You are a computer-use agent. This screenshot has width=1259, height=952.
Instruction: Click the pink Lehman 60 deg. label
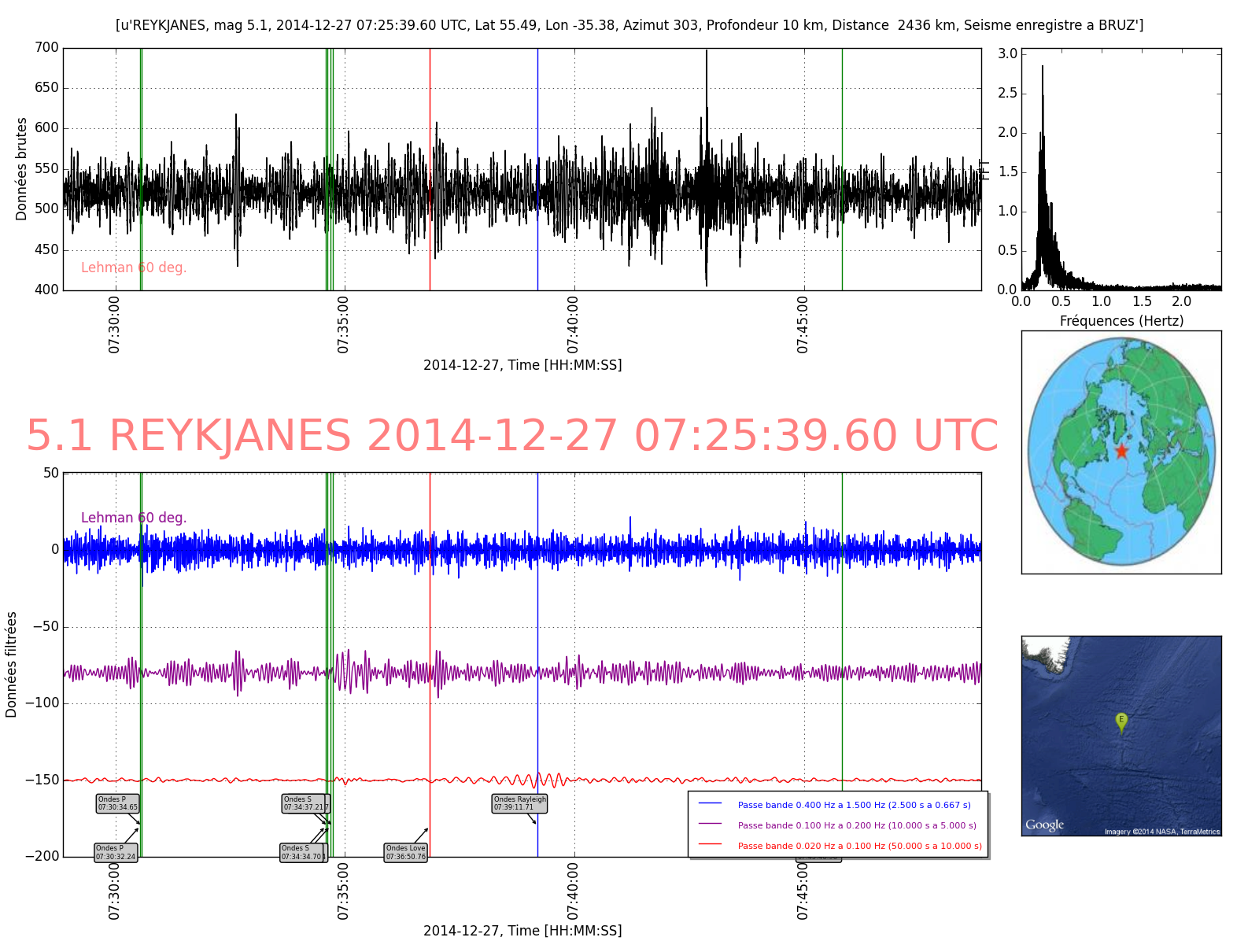coord(134,268)
